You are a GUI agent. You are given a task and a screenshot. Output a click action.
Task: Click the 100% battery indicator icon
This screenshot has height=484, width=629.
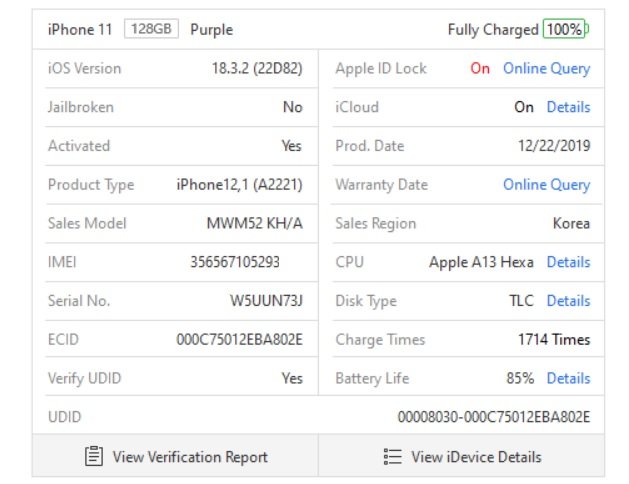click(565, 29)
